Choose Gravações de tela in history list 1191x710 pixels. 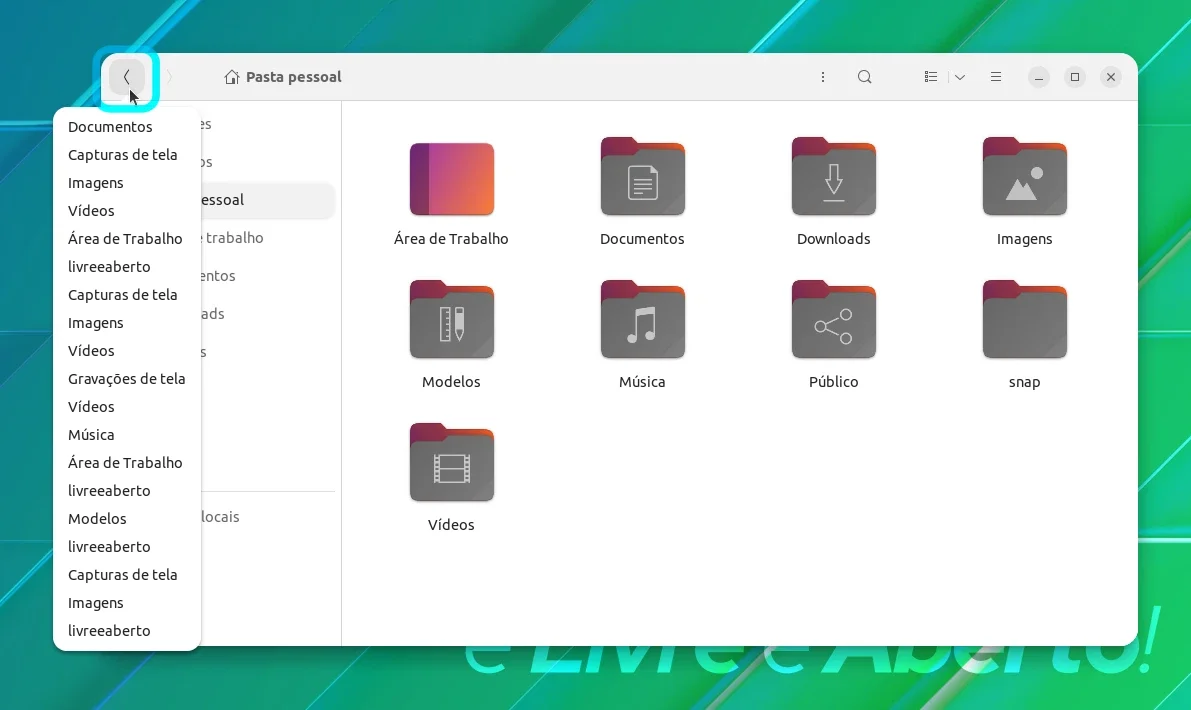pyautogui.click(x=127, y=379)
